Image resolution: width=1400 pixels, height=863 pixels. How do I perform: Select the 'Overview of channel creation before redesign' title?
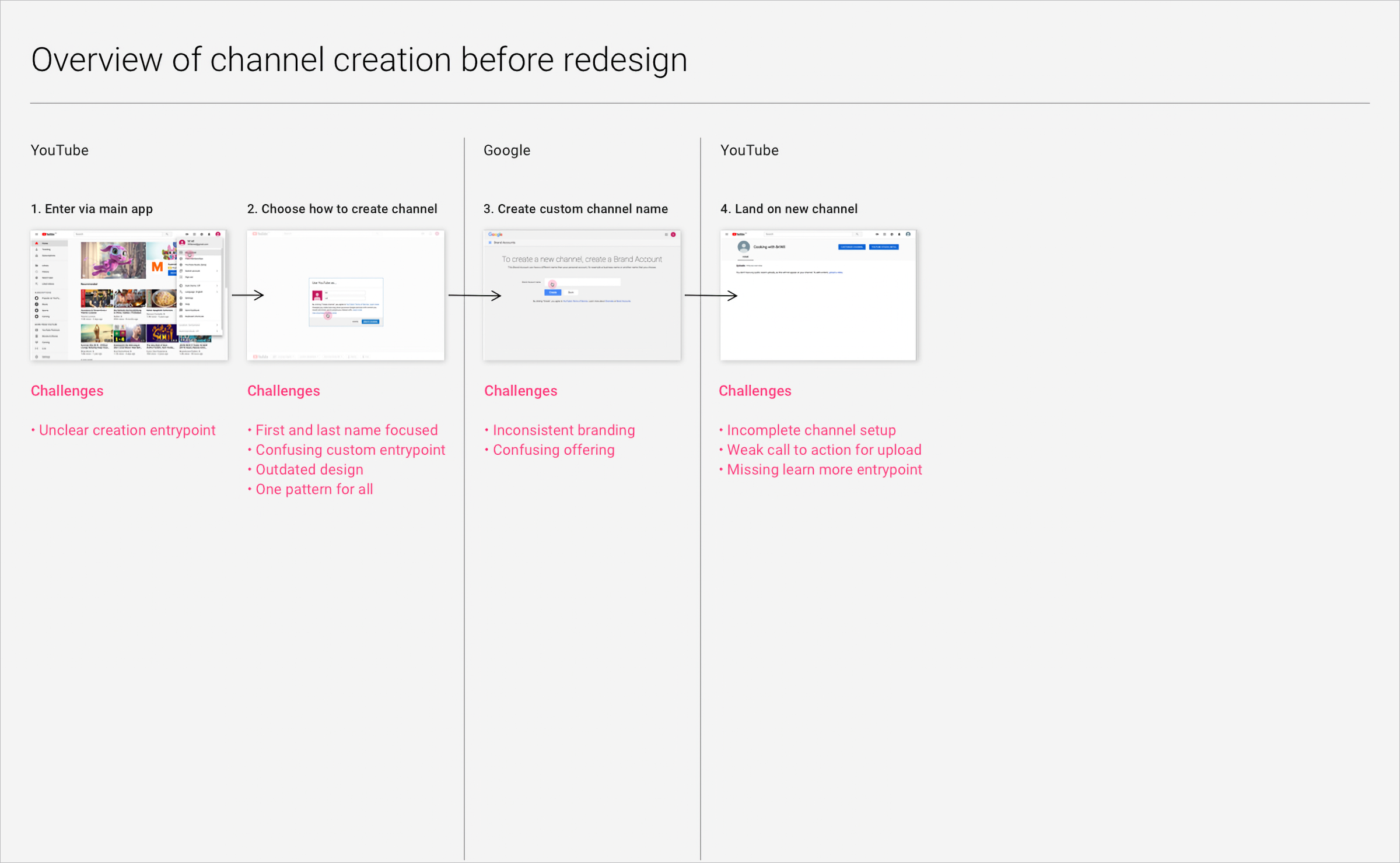click(359, 59)
